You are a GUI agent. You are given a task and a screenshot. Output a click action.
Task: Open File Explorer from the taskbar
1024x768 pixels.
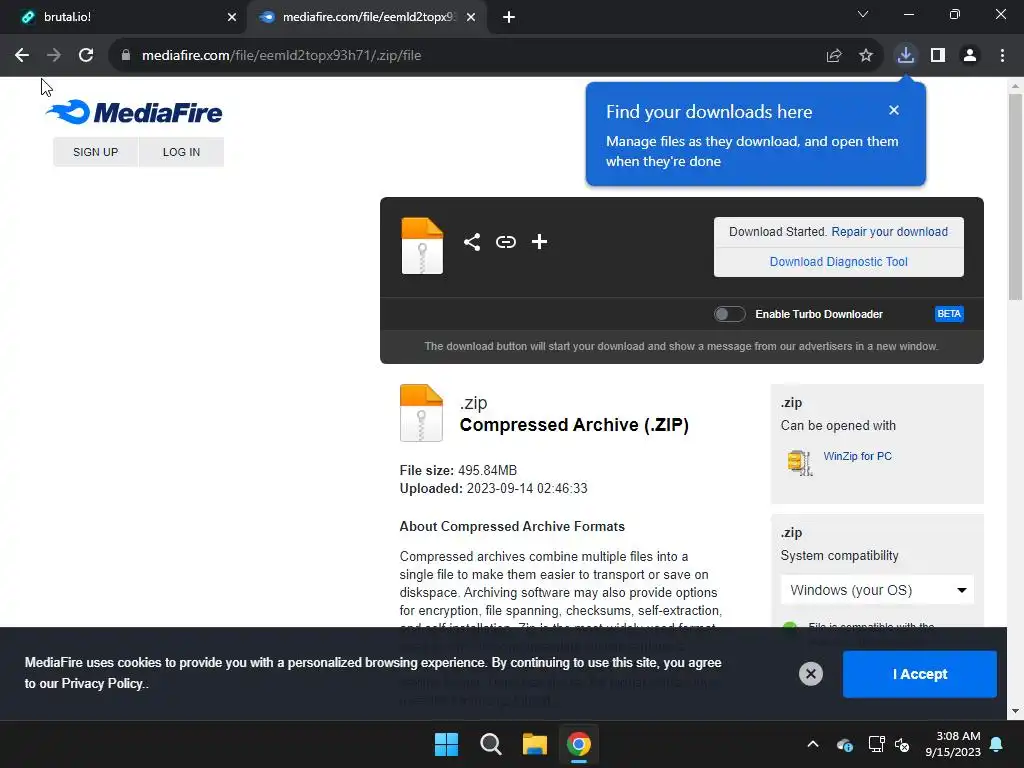coord(535,744)
